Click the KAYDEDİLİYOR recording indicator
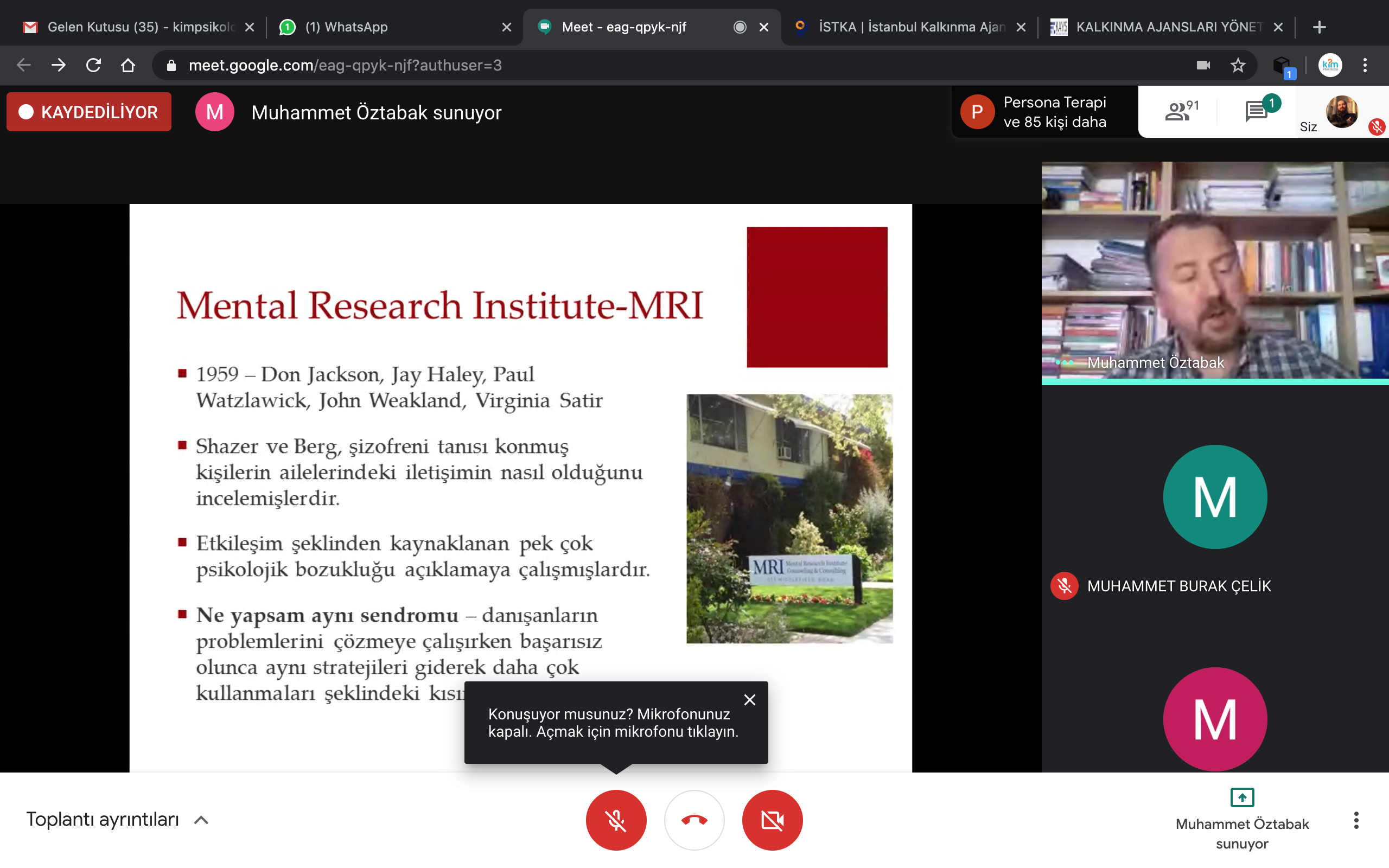 point(89,112)
